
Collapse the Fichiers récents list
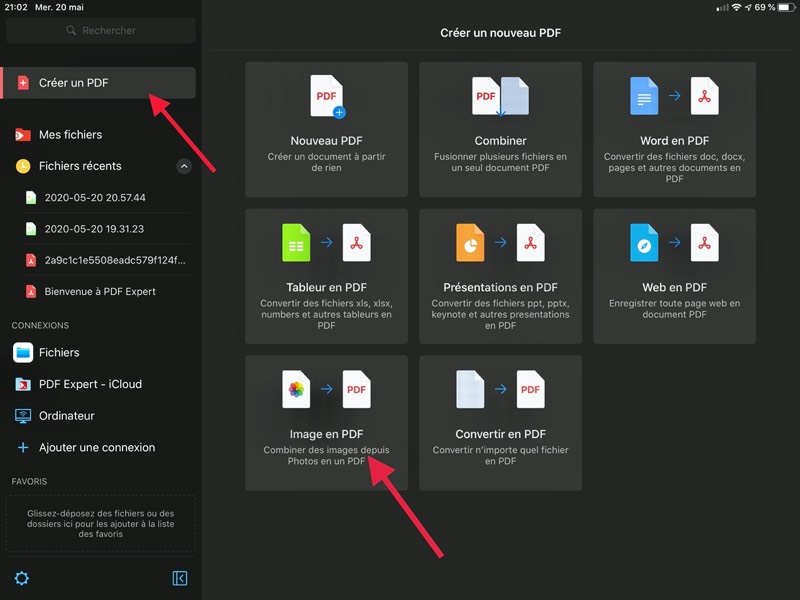point(184,166)
